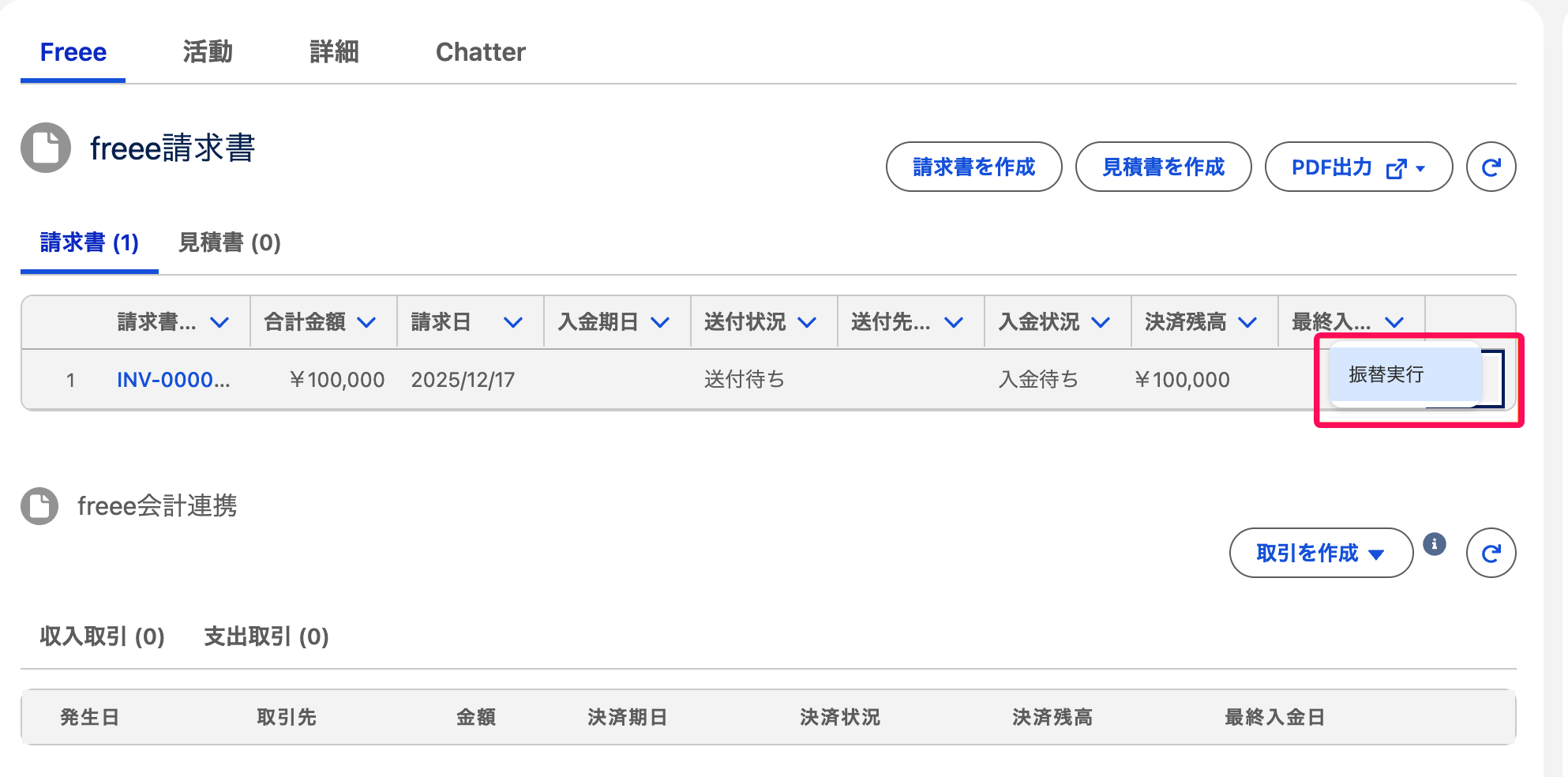The width and height of the screenshot is (1568, 777).
Task: Open the 詳細 tab
Action: 334,52
